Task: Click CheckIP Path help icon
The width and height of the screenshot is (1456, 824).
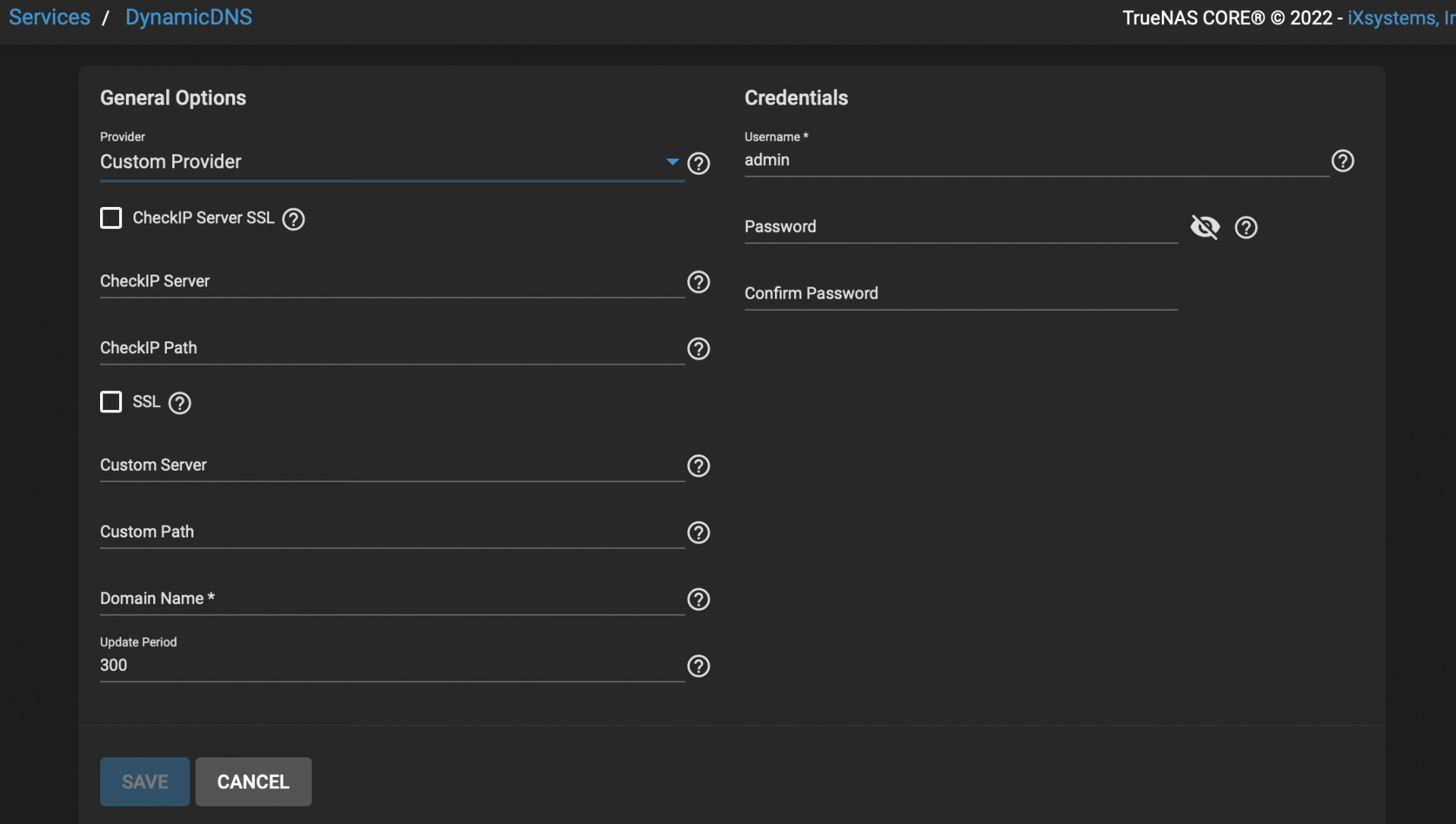Action: [698, 349]
